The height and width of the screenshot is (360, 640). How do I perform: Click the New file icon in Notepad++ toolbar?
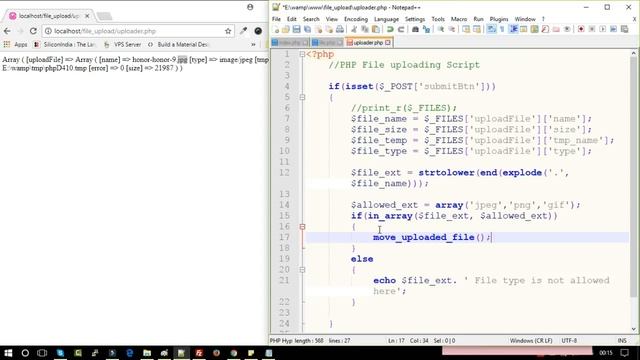(x=276, y=29)
